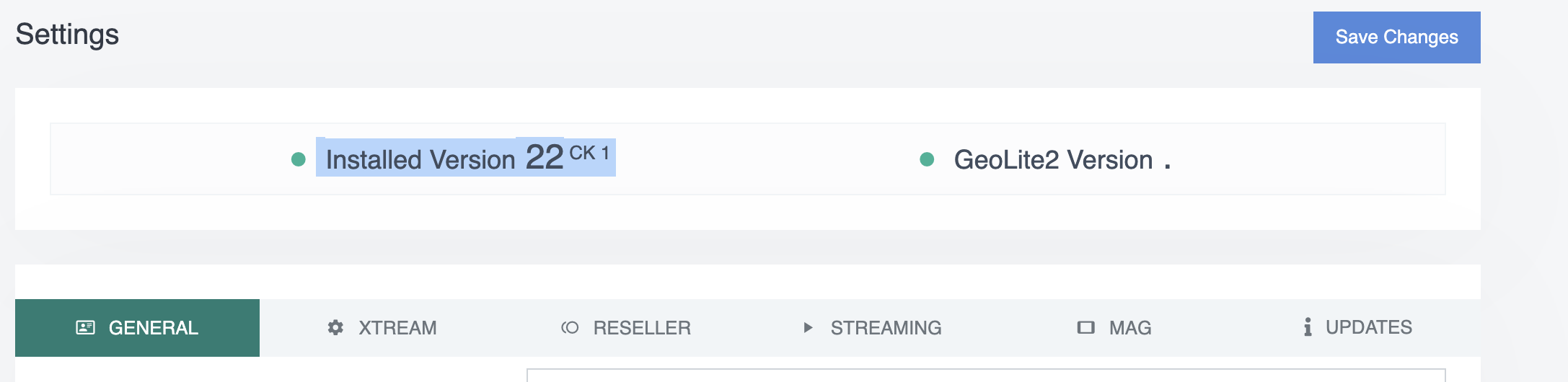
Task: Click the GeoLite2 Version label text
Action: [x=1053, y=160]
